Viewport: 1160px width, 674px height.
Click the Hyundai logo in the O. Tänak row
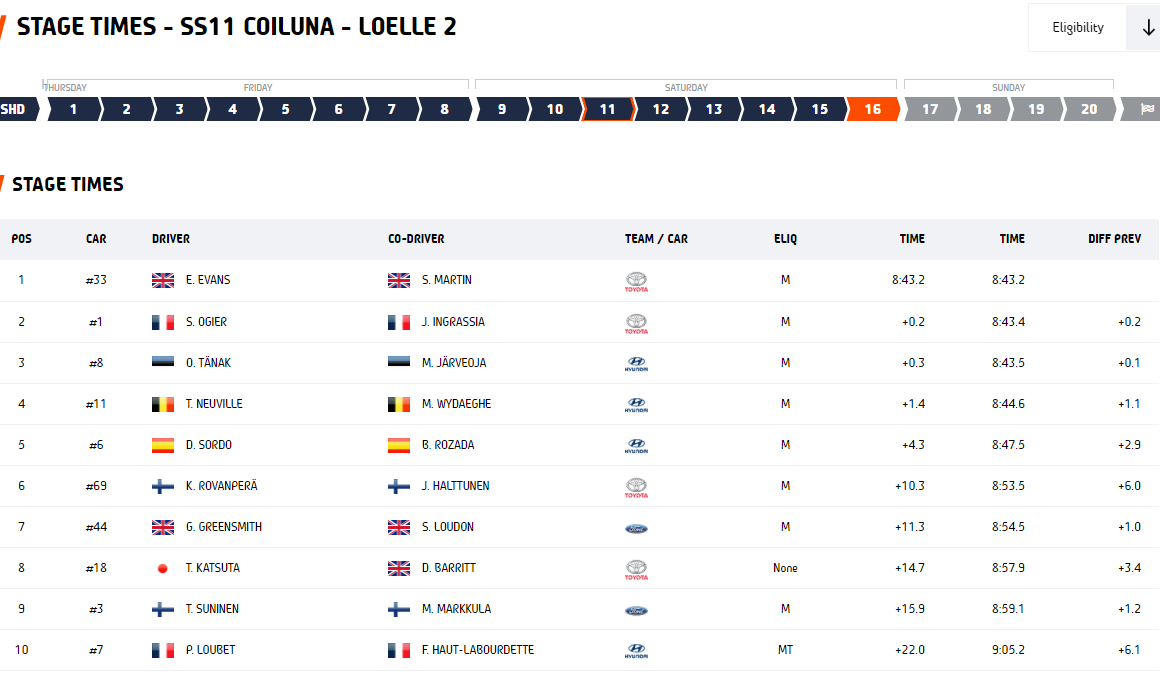coord(636,363)
